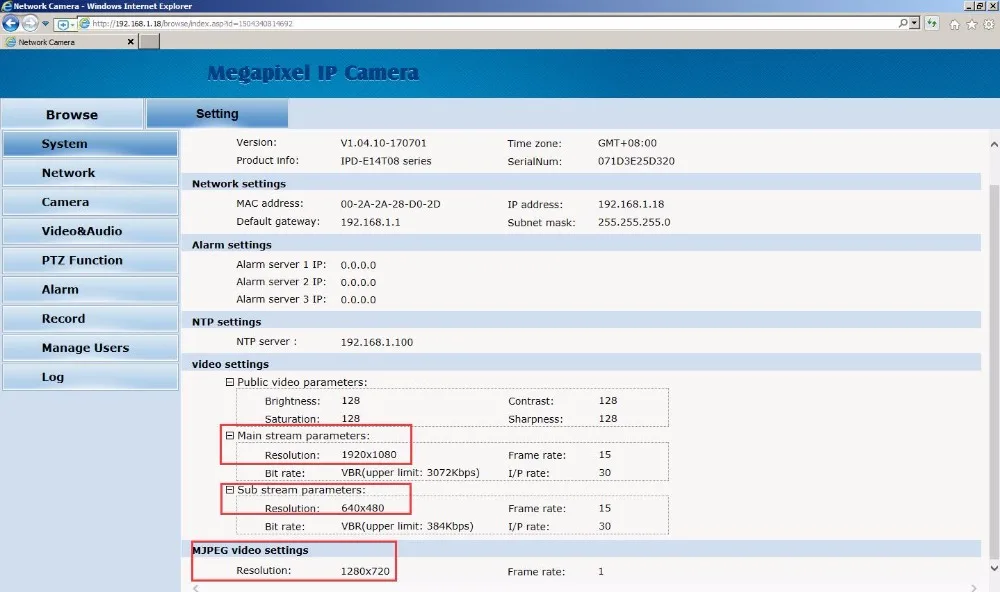The image size is (1000, 592).
Task: Open the Camera menu item
Action: (90, 202)
